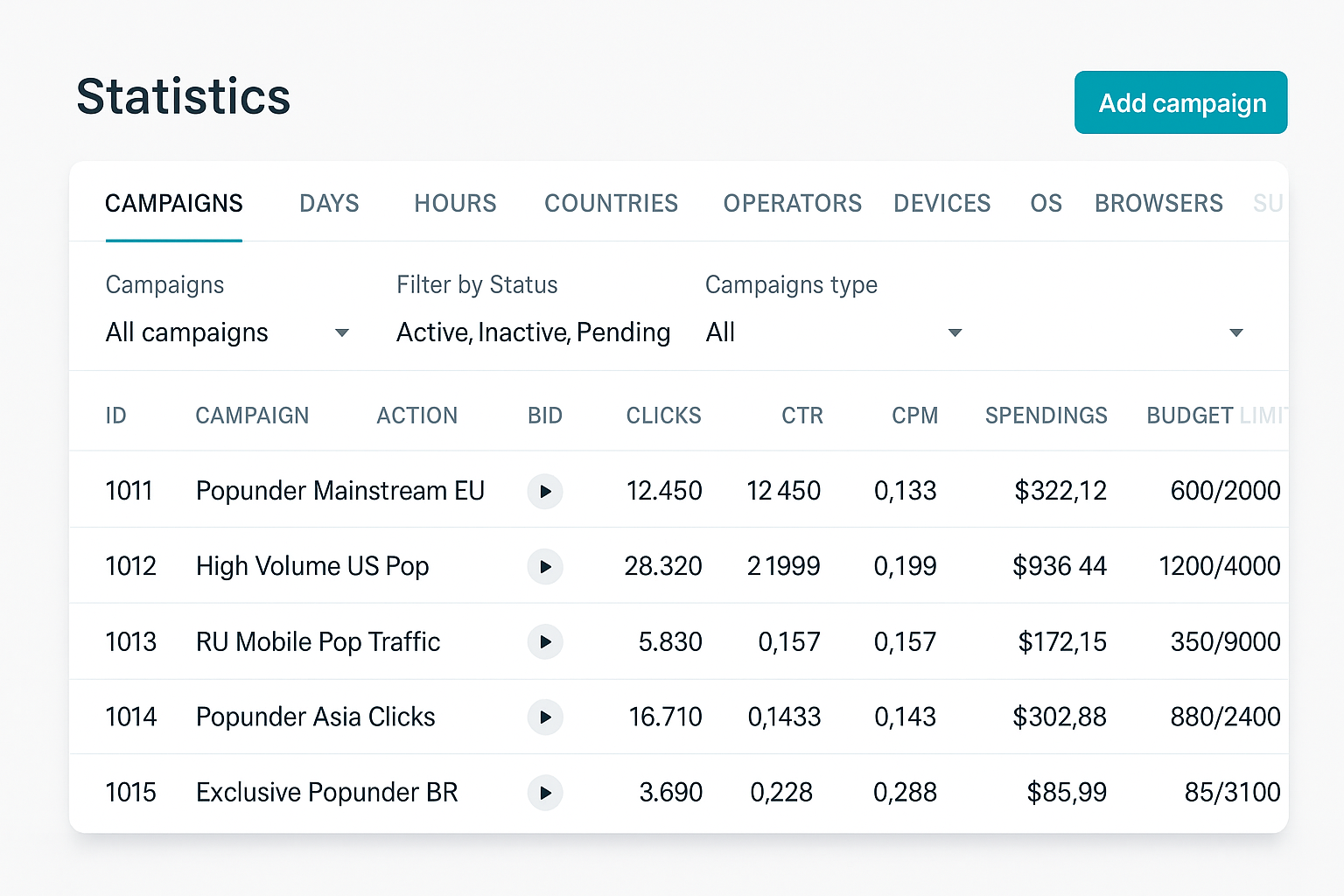This screenshot has width=1344, height=896.
Task: Select campaign name RU Mobile Pop Traffic
Action: [318, 641]
